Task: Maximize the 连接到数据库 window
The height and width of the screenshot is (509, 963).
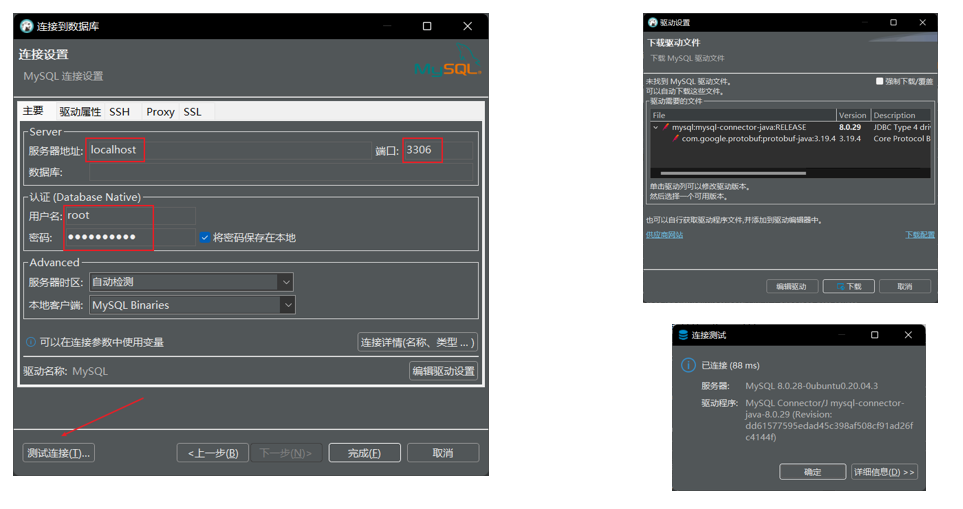Action: (x=427, y=26)
